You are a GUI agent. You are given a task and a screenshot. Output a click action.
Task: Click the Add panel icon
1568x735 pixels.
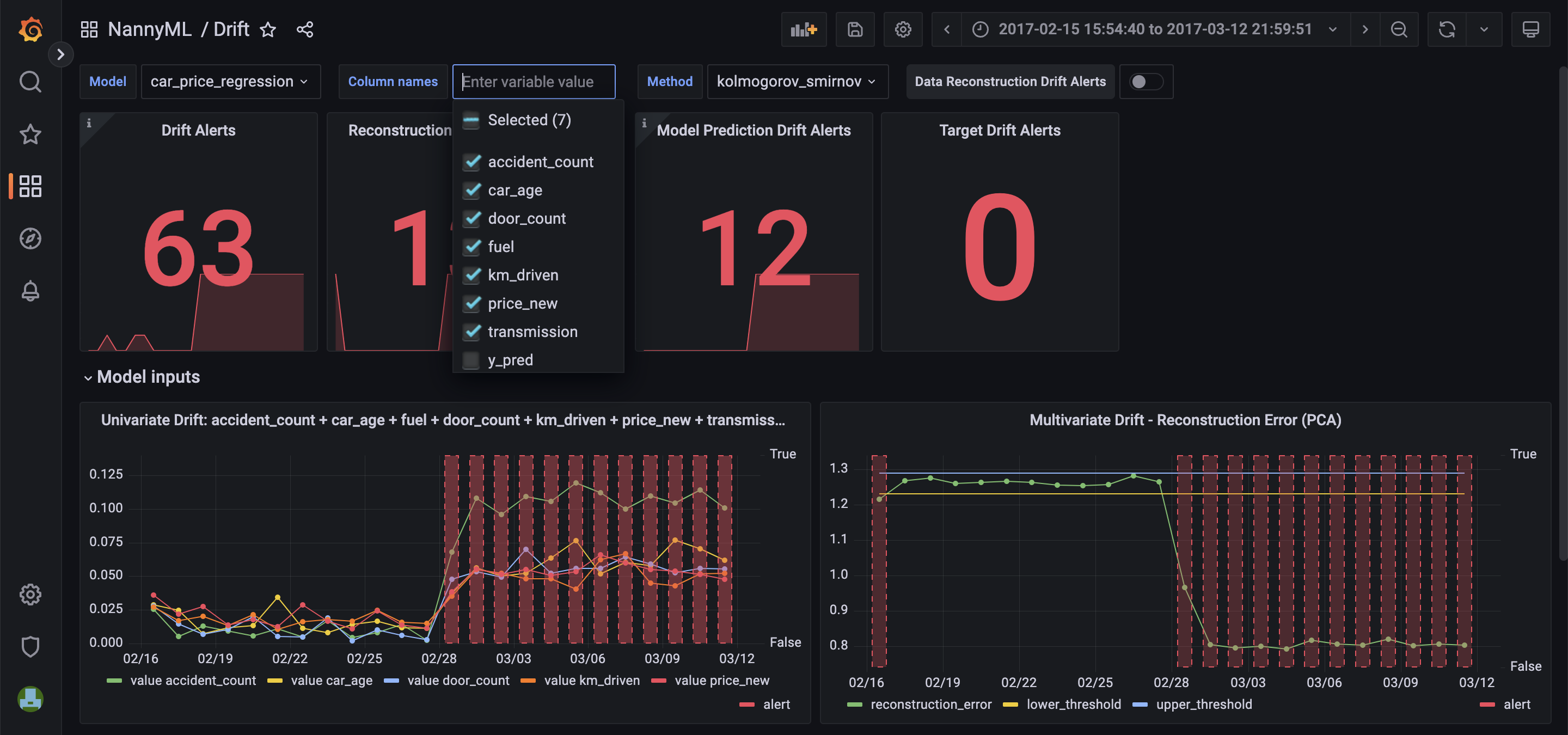(804, 29)
